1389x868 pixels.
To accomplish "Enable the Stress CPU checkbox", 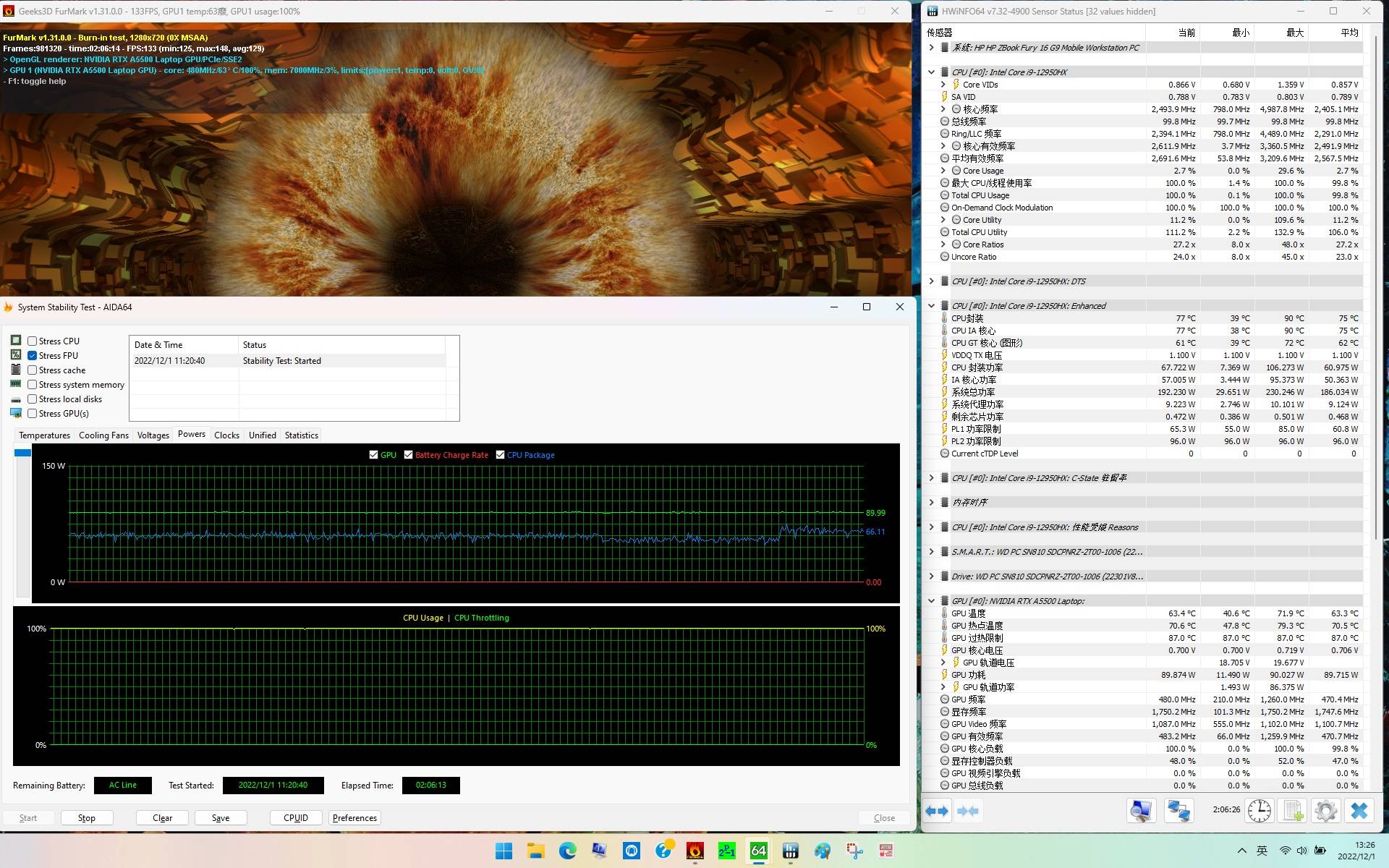I will pyautogui.click(x=33, y=341).
